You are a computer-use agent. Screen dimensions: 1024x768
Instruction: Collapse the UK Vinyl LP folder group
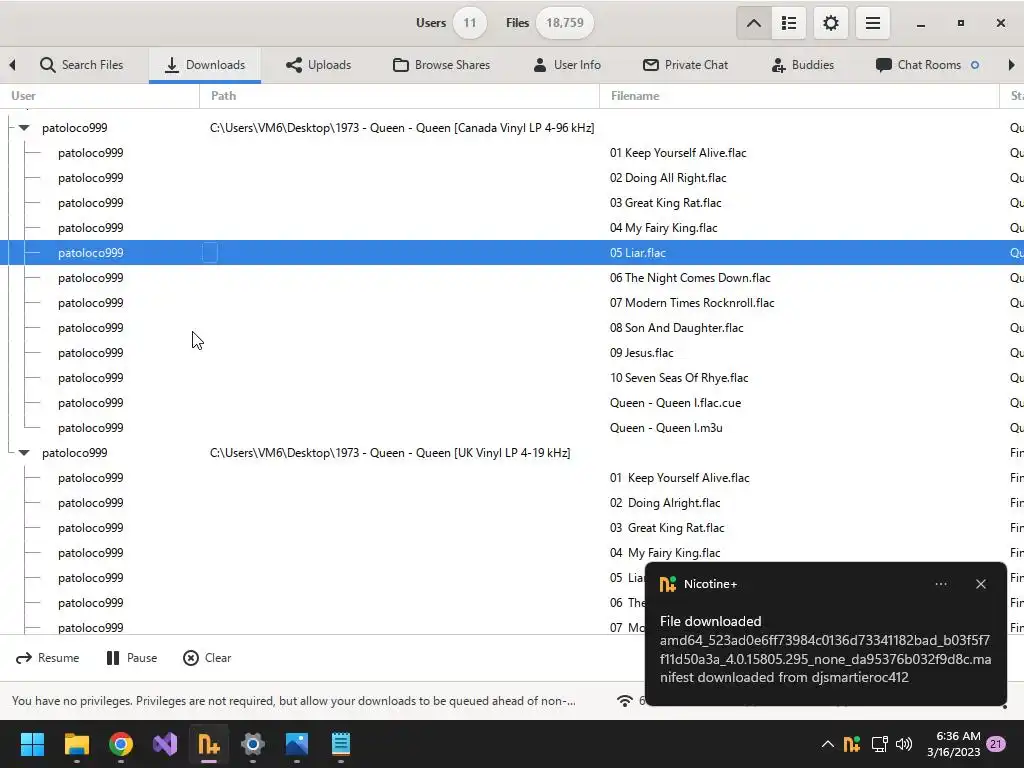(x=24, y=453)
